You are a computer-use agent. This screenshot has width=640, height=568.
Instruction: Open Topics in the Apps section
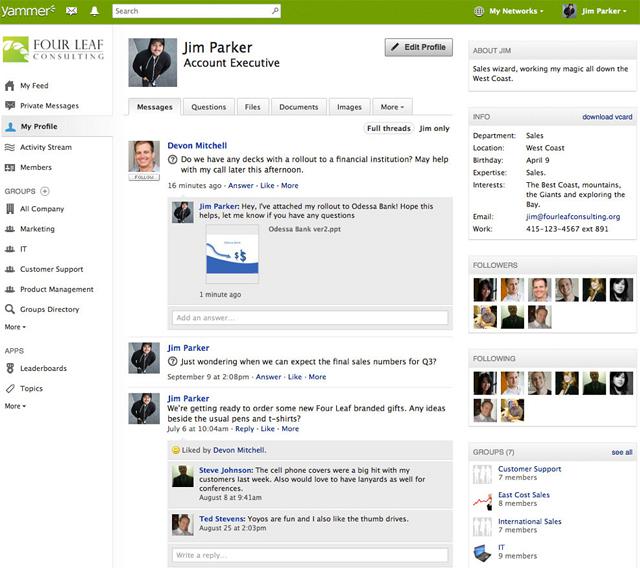click(31, 388)
